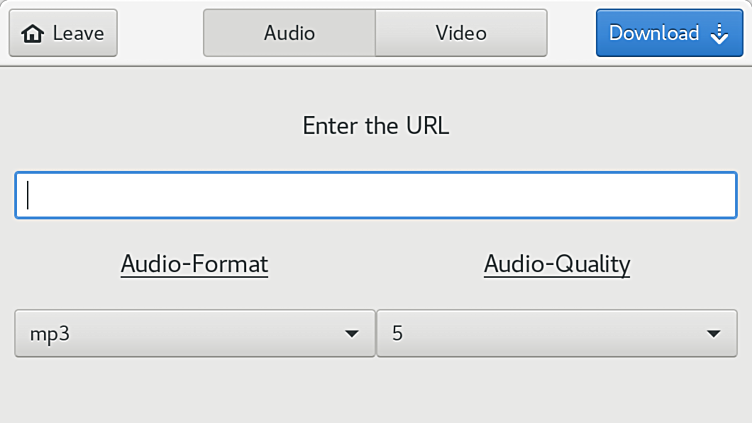Screen dimensions: 752x423
Task: Click the underlined Audio-Format heading
Action: tap(194, 264)
